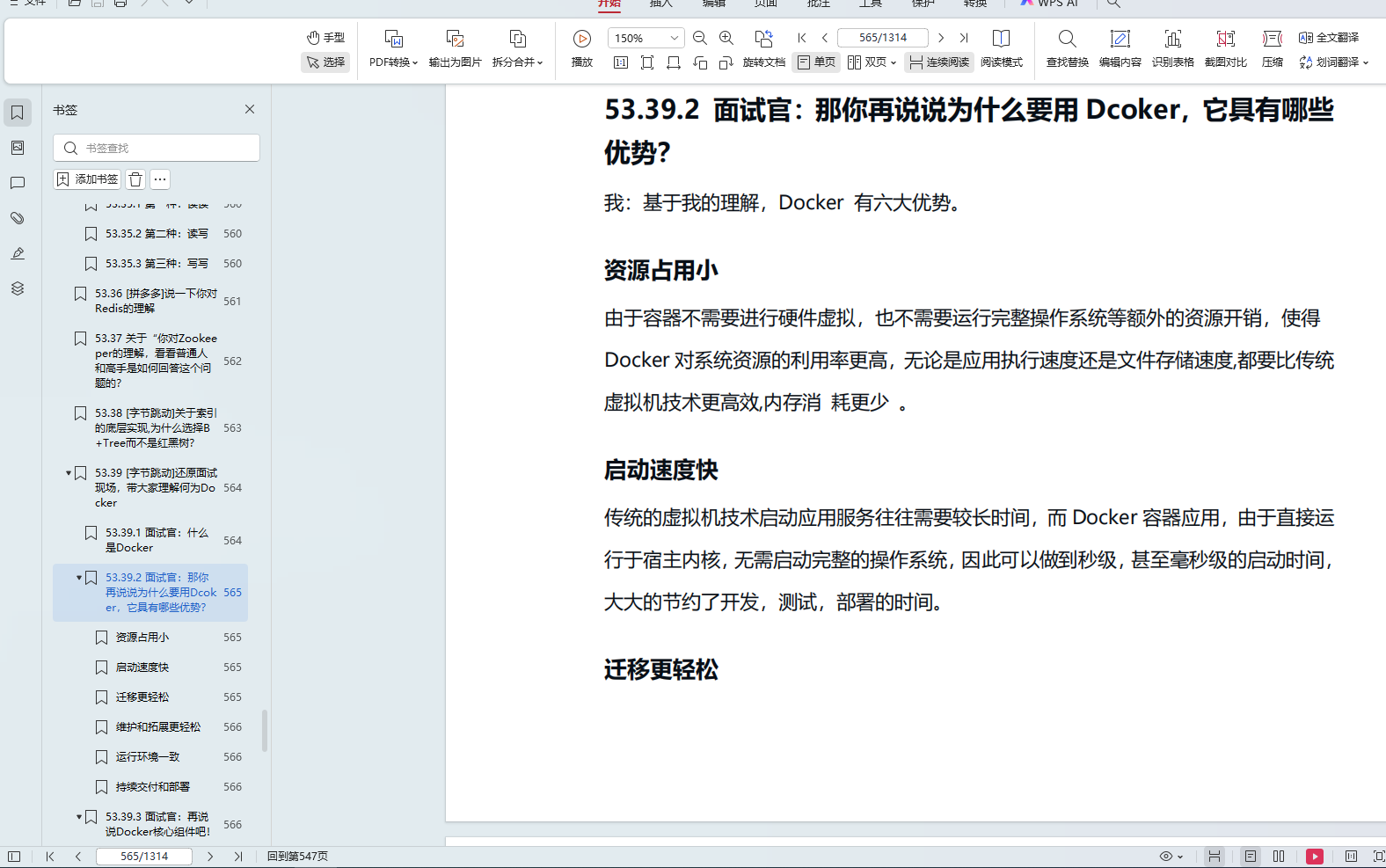The image size is (1386, 868).
Task: Switch to single page in status bar
Action: point(1250,857)
